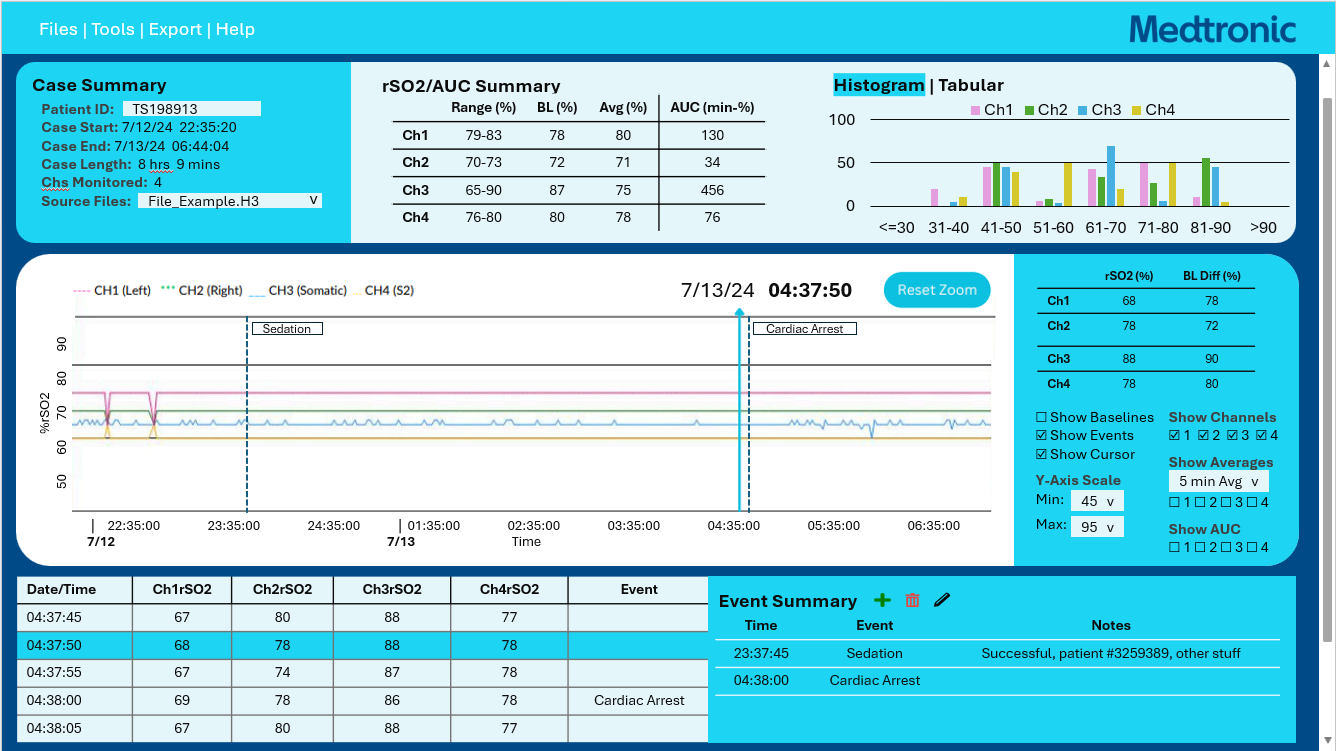Click the Patient ID field
The image size is (1336, 751).
pyautogui.click(x=192, y=108)
